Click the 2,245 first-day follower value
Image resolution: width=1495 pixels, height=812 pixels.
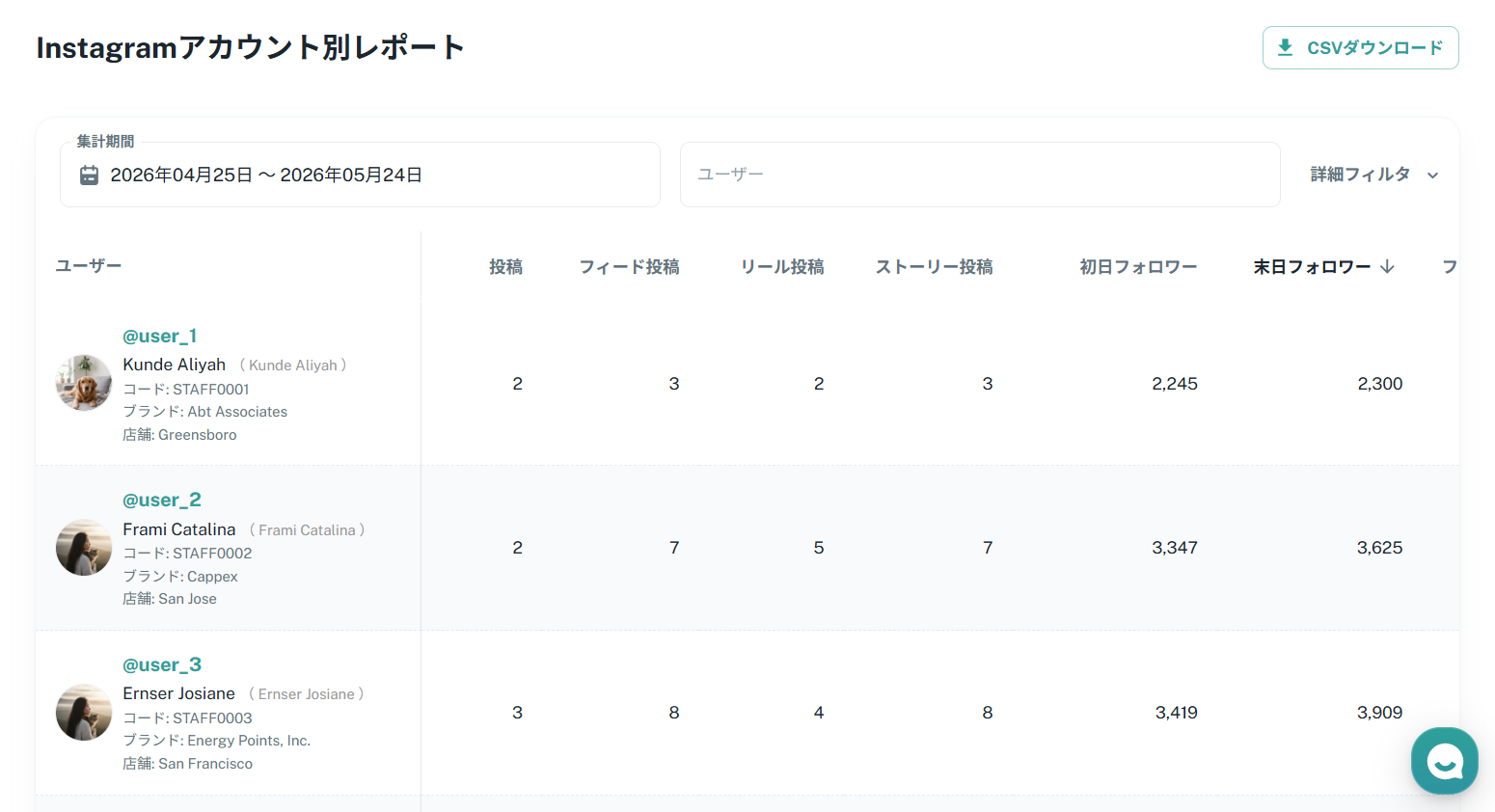[x=1175, y=384]
